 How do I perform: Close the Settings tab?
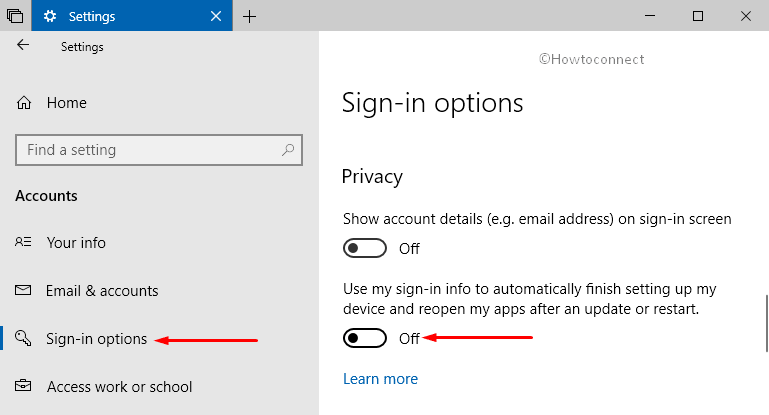tap(216, 16)
